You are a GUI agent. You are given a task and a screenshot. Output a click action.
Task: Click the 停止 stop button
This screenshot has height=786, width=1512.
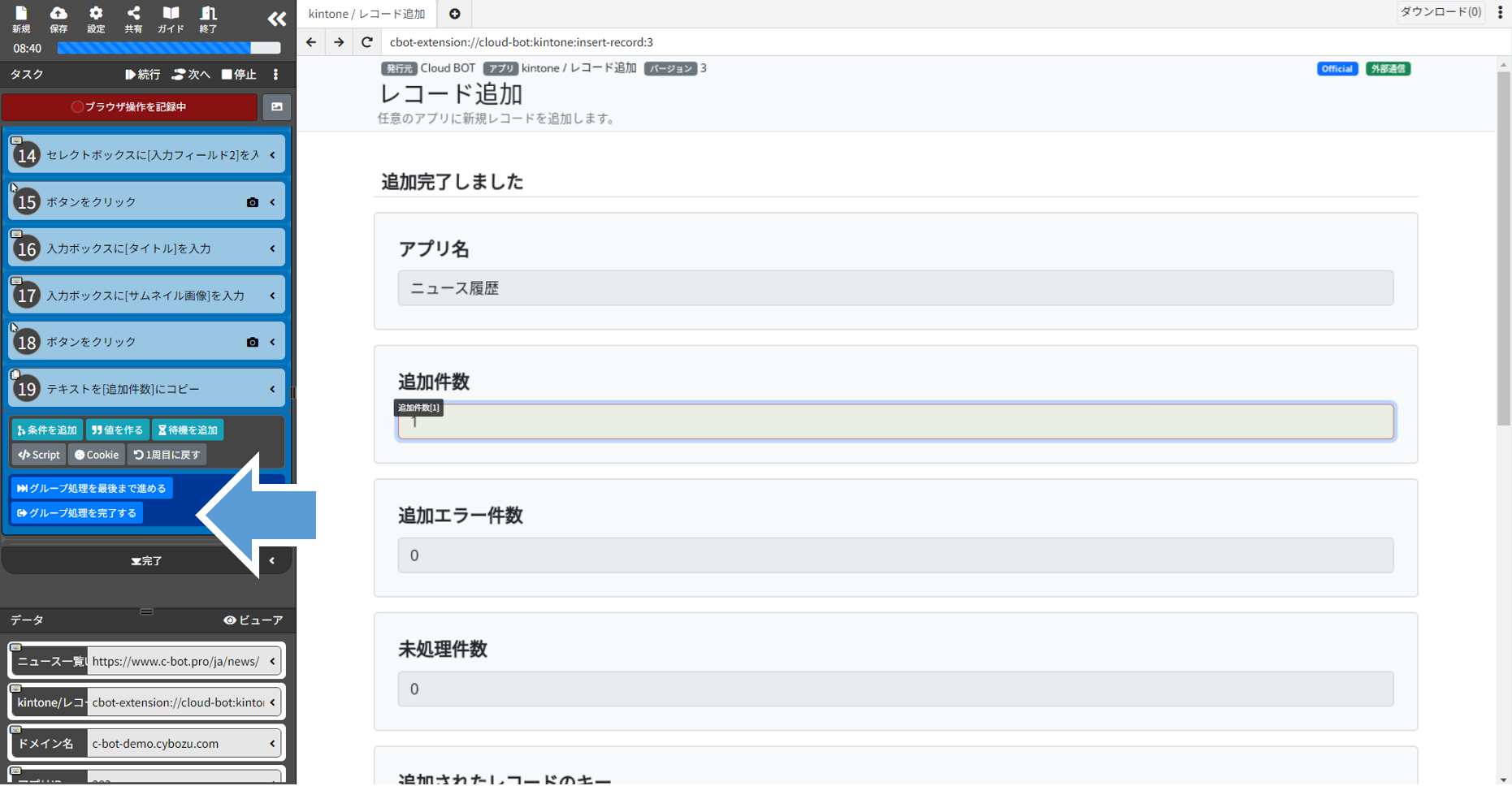pyautogui.click(x=239, y=74)
